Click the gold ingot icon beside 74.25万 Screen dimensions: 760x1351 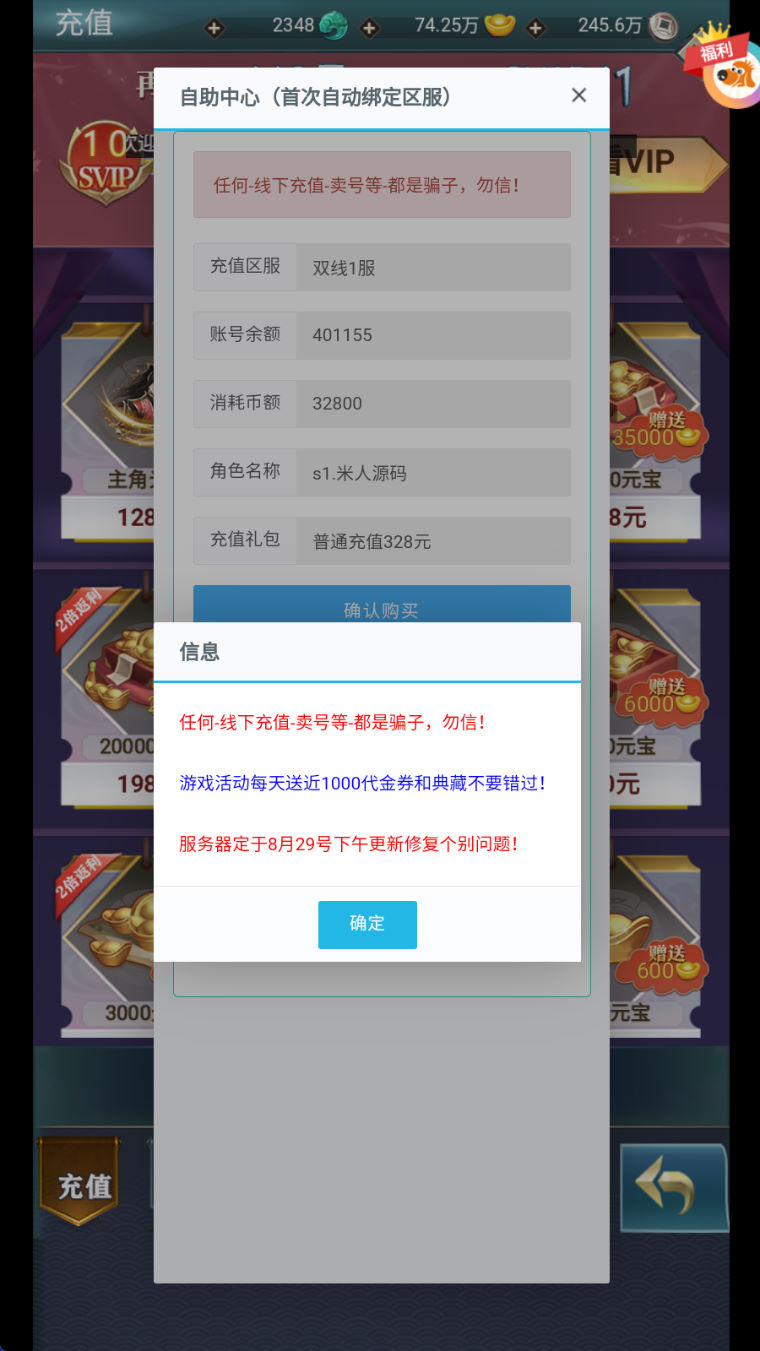[500, 25]
